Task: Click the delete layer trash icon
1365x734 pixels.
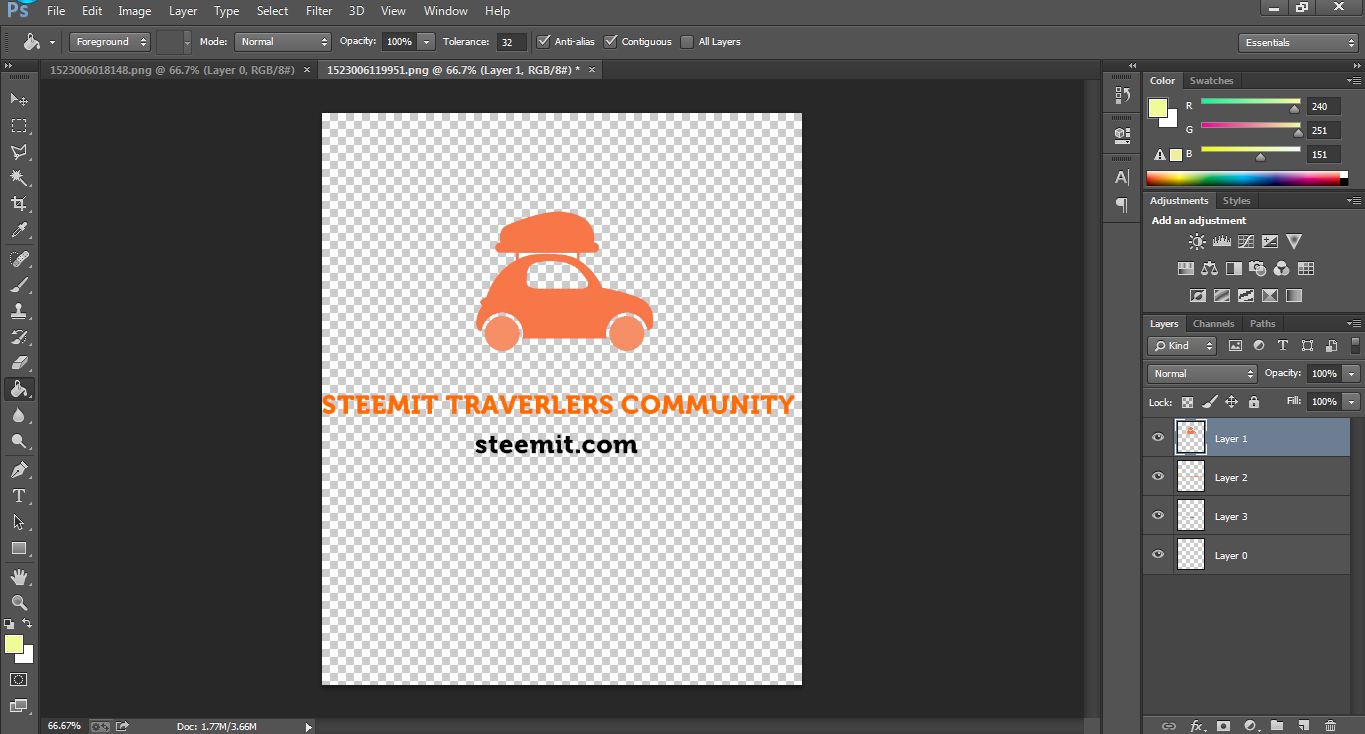Action: point(1330,725)
